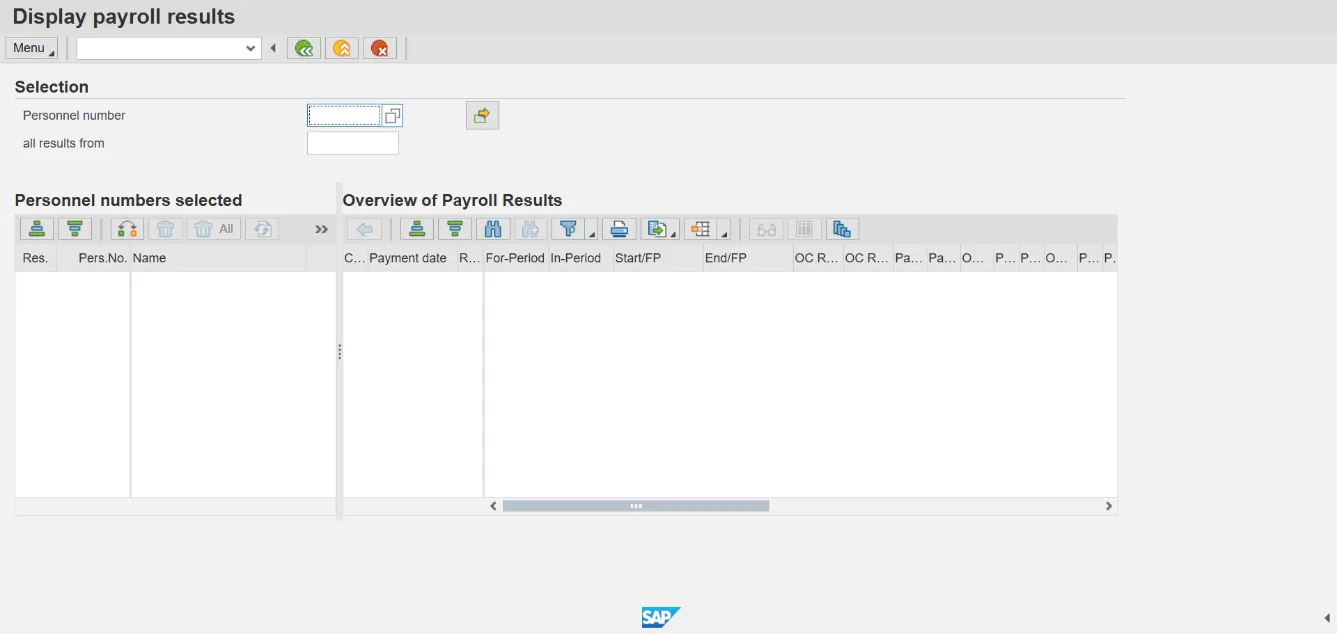Expand more Personnel toolbar buttons via double chevron
1337x634 pixels.
(x=321, y=229)
